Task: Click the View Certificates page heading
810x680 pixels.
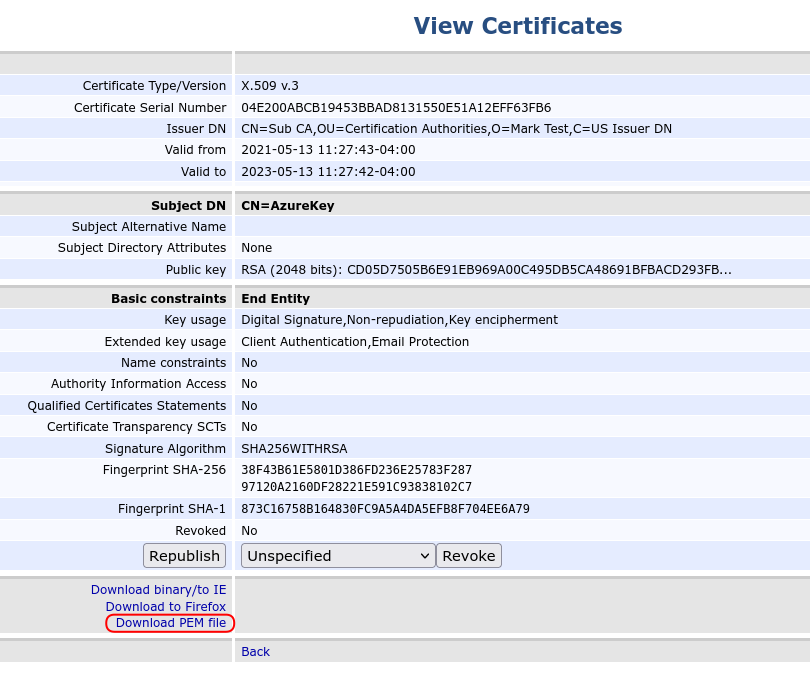Action: (x=517, y=26)
